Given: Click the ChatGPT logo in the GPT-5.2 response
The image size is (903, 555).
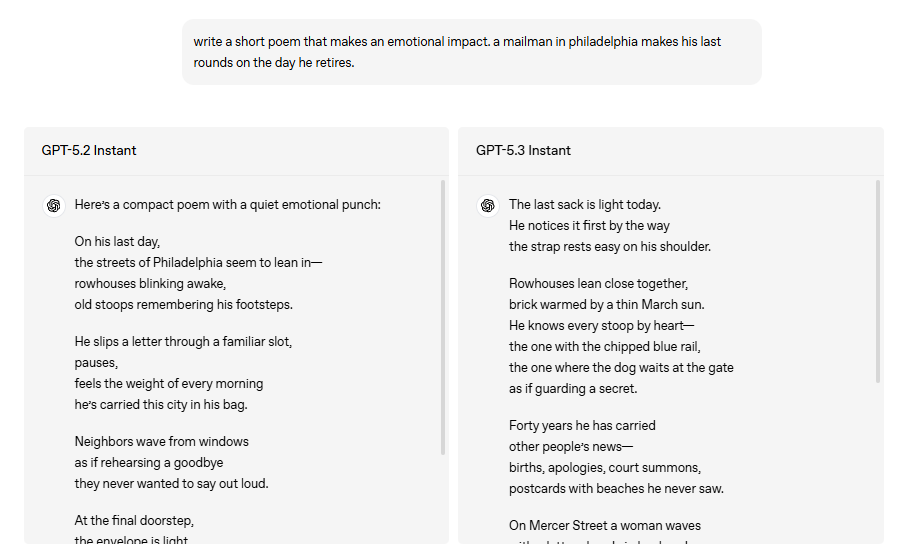Looking at the screenshot, I should 54,205.
